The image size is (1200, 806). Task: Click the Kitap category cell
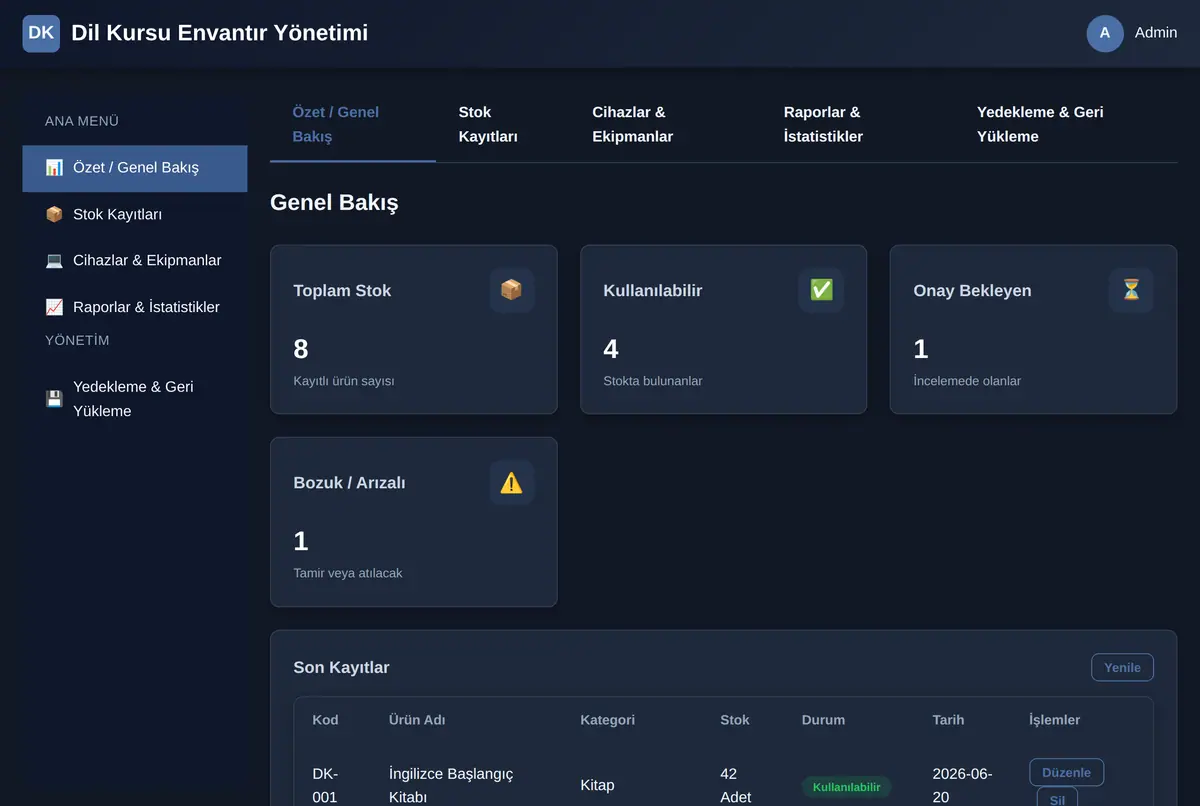[x=597, y=785]
